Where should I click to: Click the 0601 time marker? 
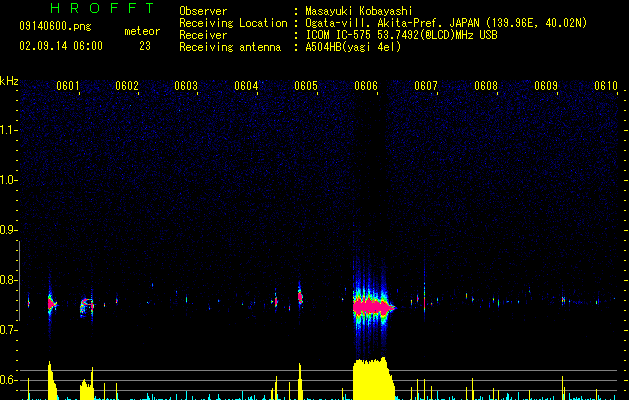pos(67,86)
